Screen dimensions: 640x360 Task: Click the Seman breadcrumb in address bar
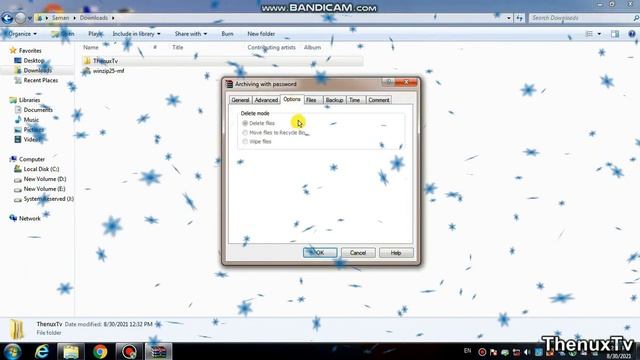coord(60,18)
